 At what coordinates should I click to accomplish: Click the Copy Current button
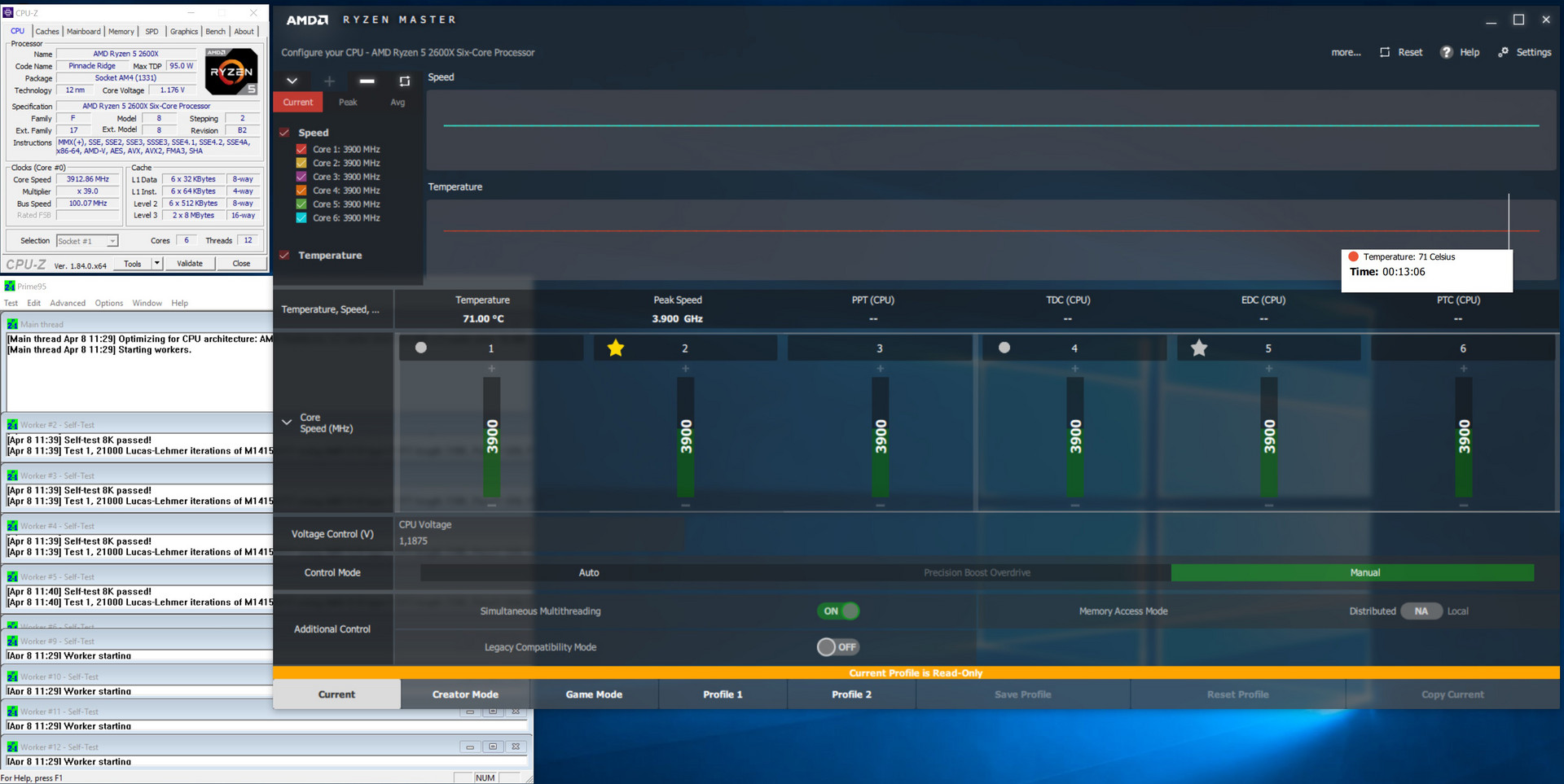[1452, 694]
